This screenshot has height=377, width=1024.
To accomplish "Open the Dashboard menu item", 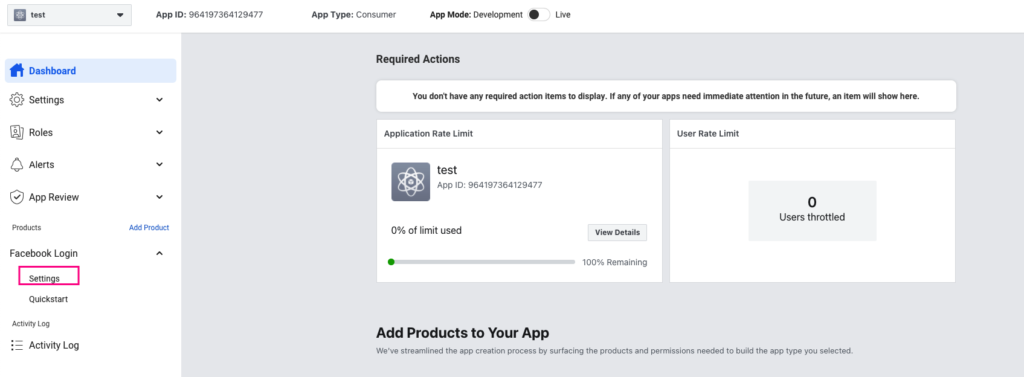I will 91,71.
